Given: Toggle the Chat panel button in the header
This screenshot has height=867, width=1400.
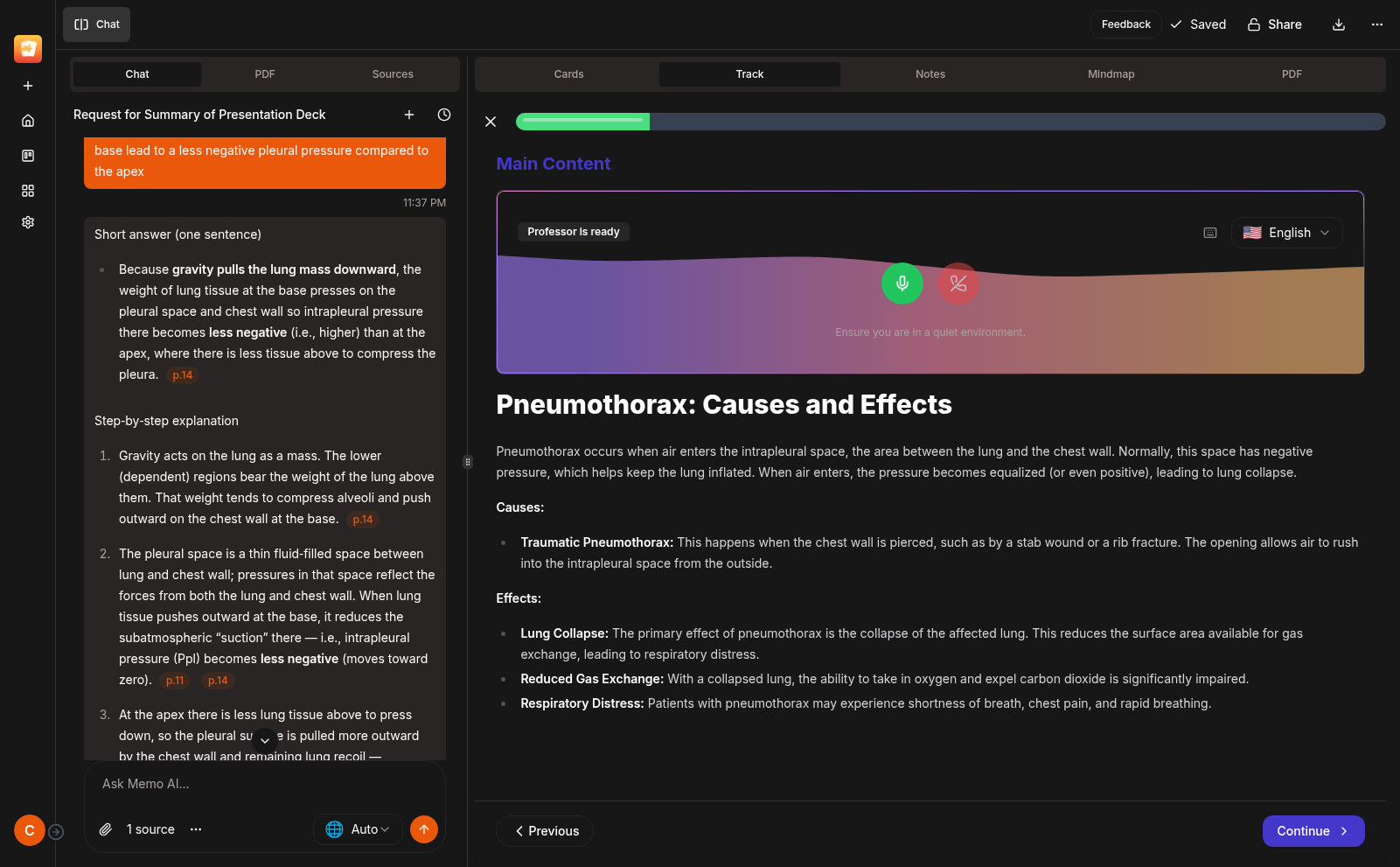Looking at the screenshot, I should [x=96, y=24].
